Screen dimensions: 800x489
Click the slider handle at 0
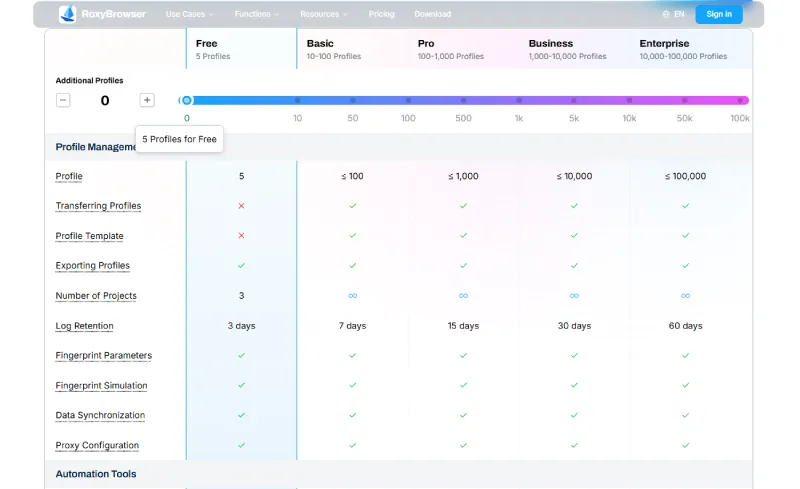187,100
